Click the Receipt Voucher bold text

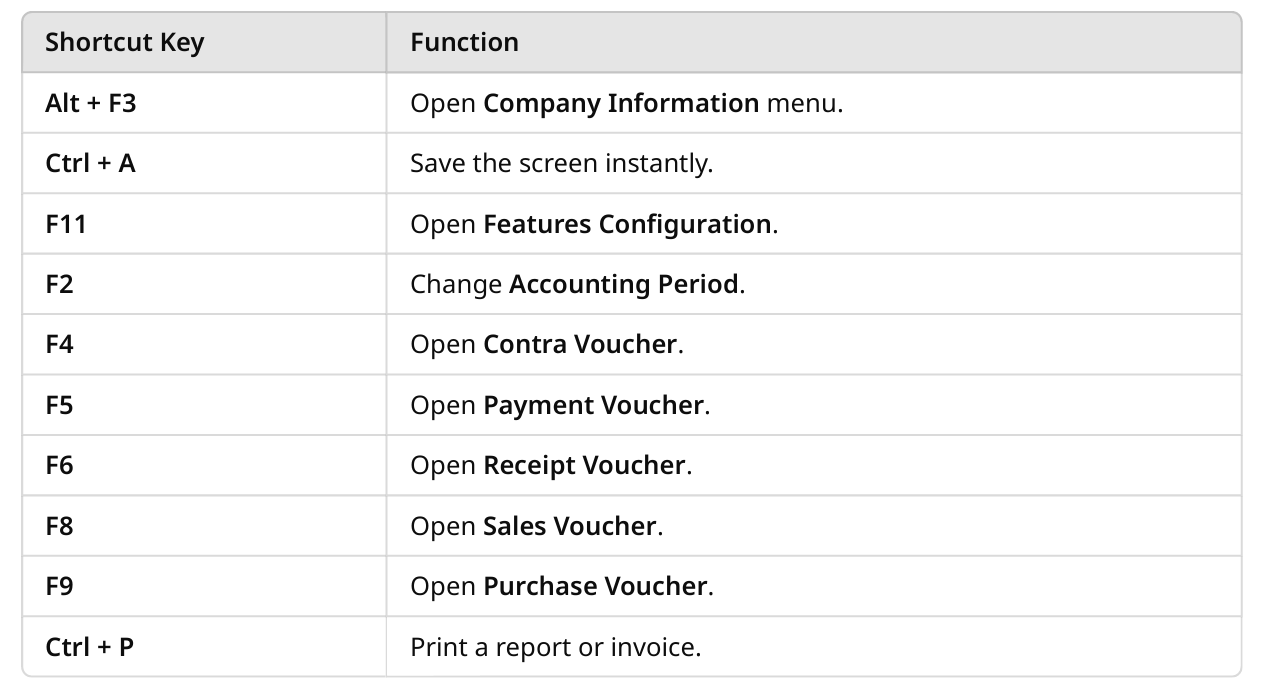(x=584, y=465)
